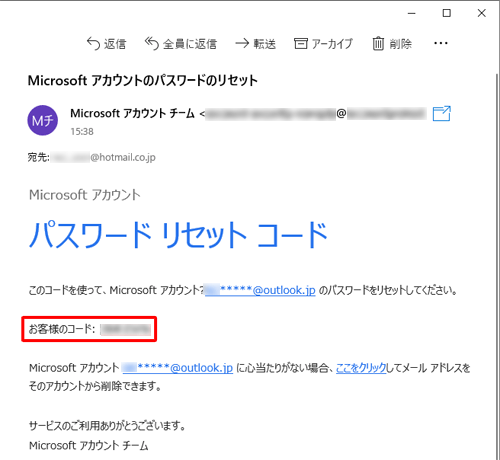Click the 返信 reply button
Screen dimensions: 500x460
(107, 44)
